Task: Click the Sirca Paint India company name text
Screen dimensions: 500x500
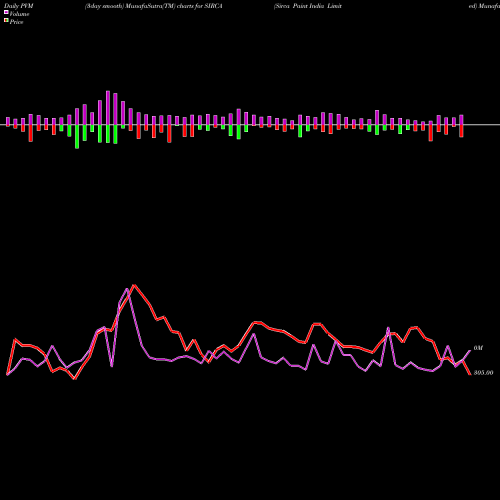Action: 308,6
